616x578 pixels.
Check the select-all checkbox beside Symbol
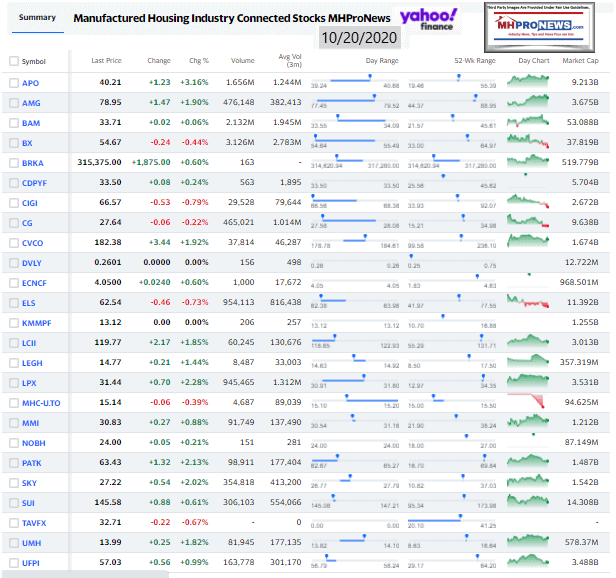pos(13,61)
